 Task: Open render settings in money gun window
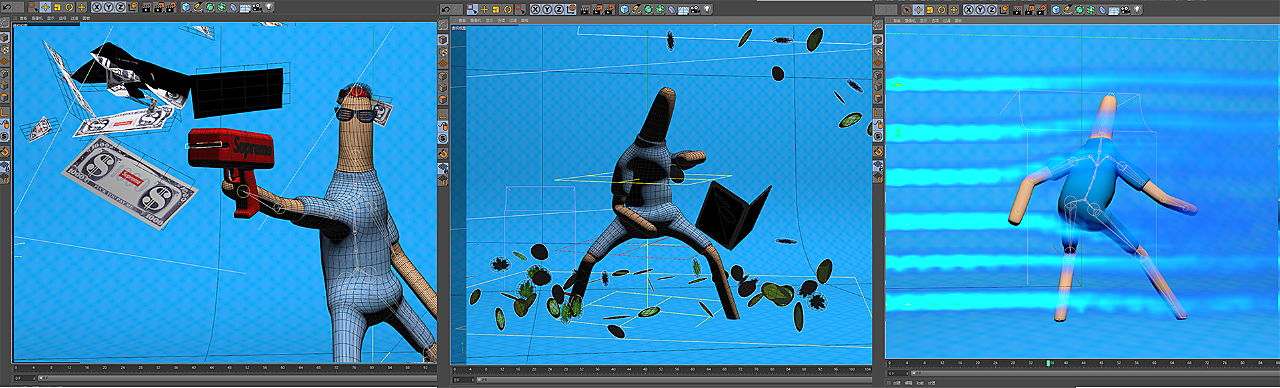tap(171, 7)
